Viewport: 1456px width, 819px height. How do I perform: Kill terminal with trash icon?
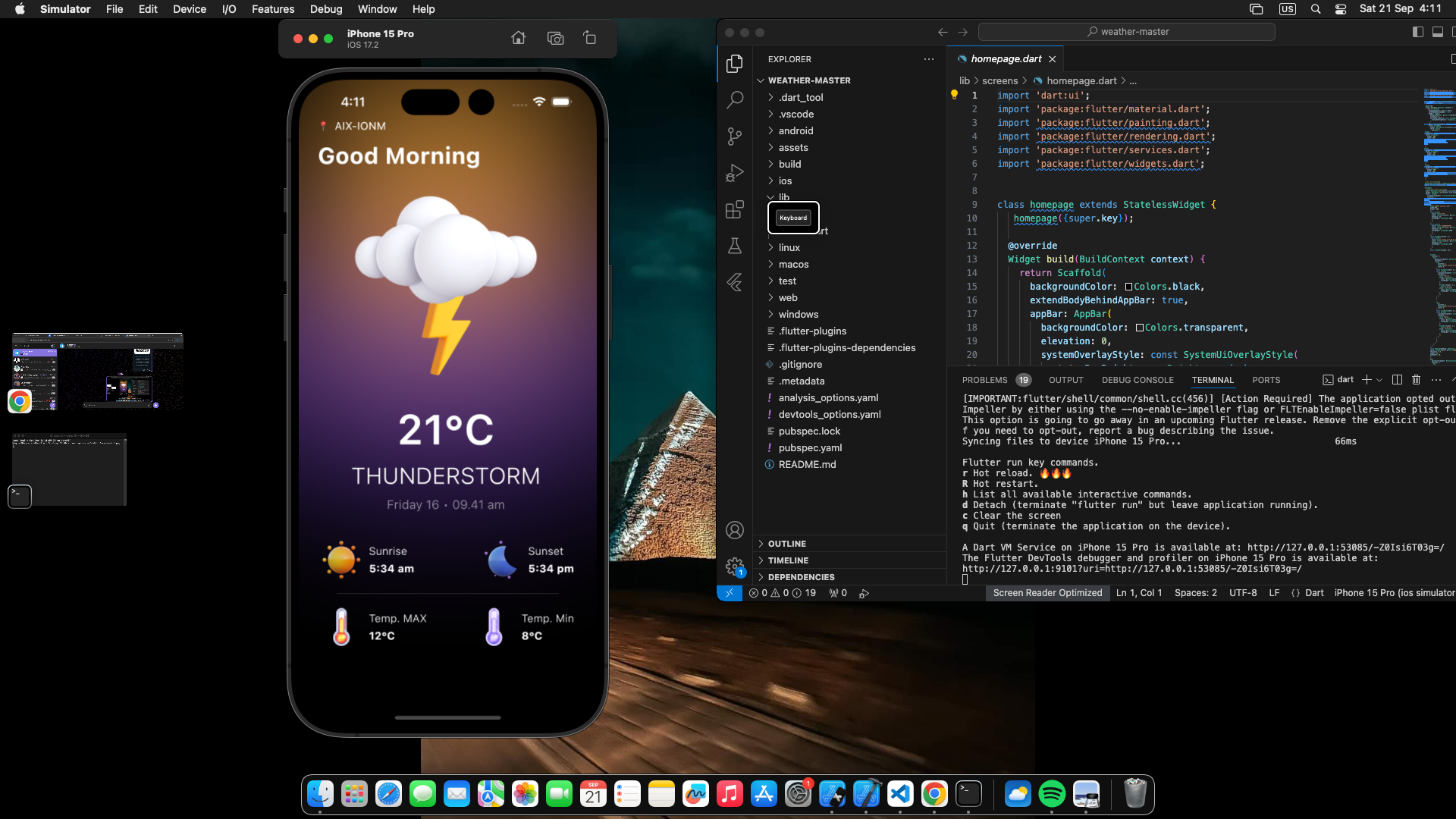[x=1416, y=380]
